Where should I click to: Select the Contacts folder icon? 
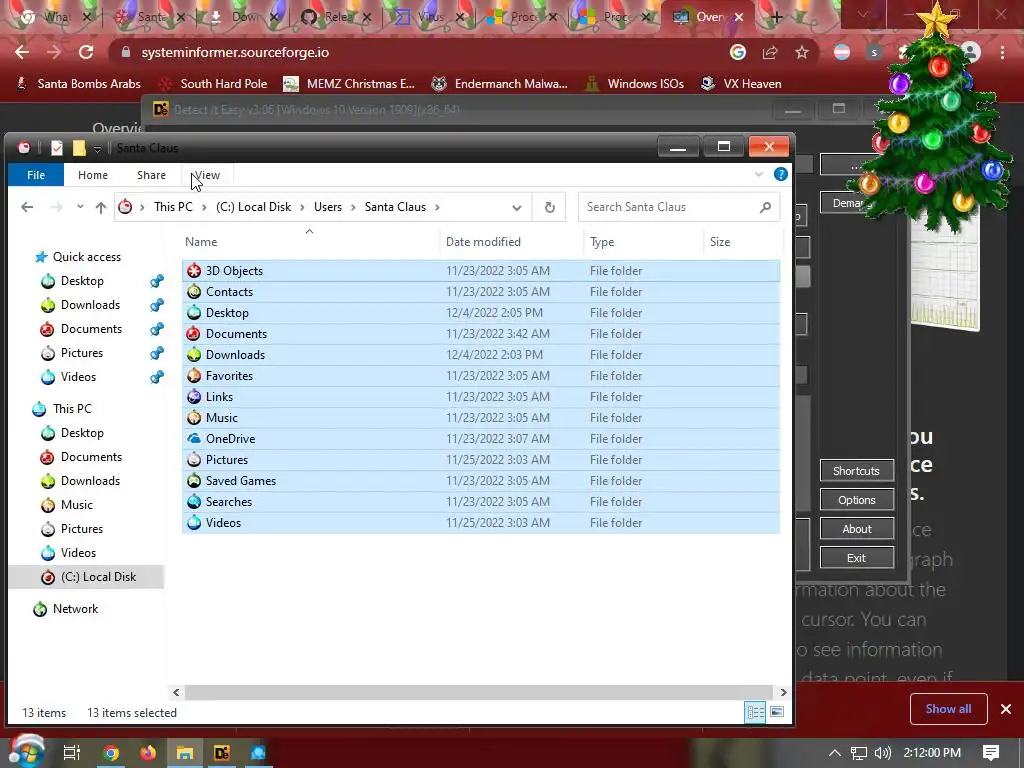pyautogui.click(x=194, y=291)
